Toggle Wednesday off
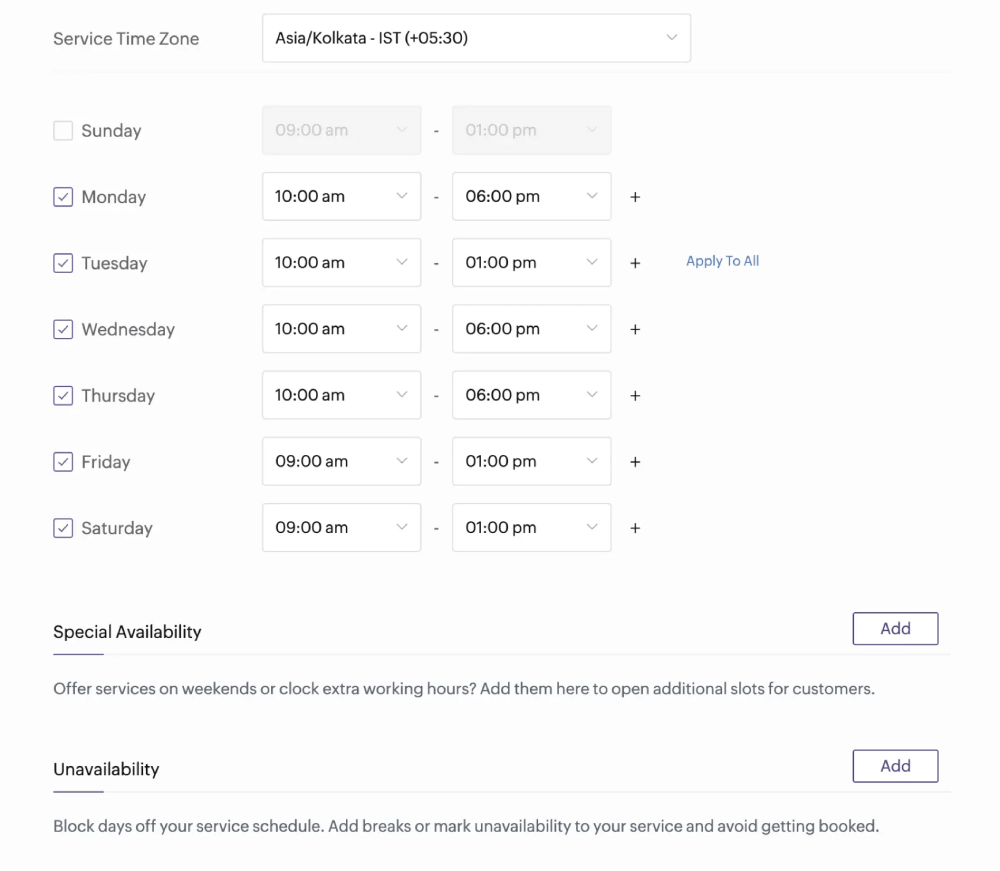 [62, 329]
